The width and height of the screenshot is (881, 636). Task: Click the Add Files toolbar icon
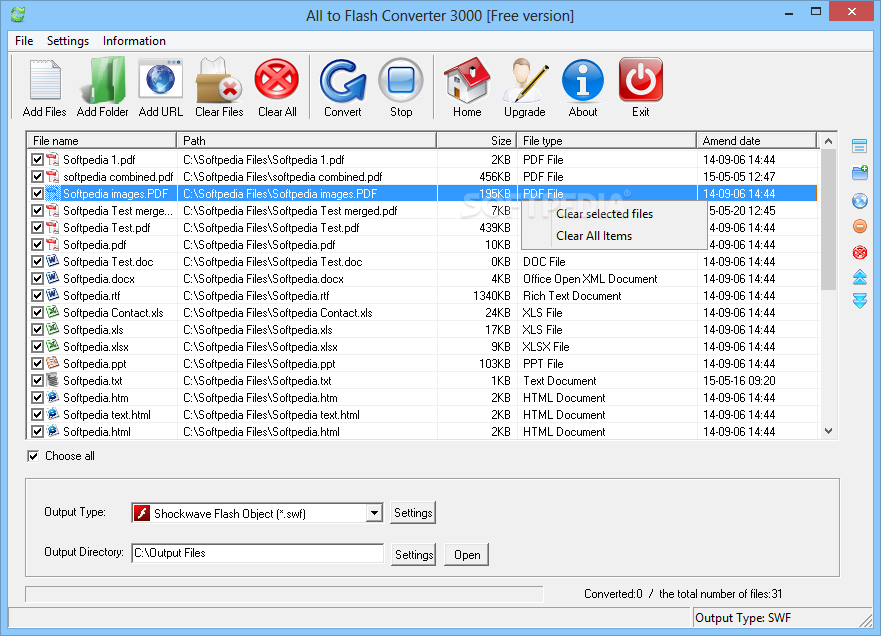point(44,80)
